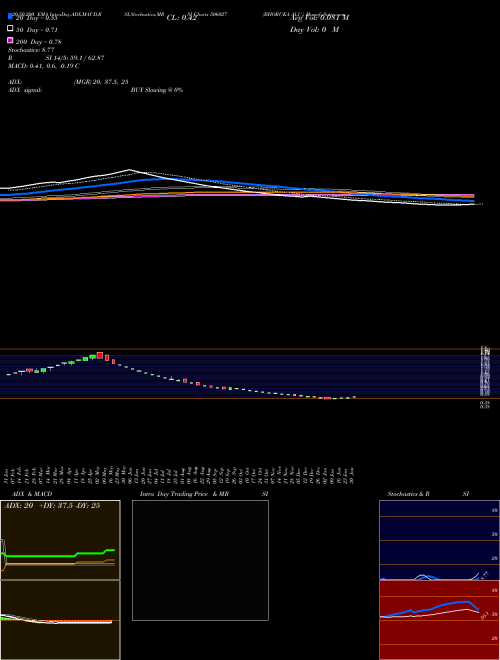500x660 pixels.
Task: Click the 'Stochastics & R' panel title
Action: (408, 494)
